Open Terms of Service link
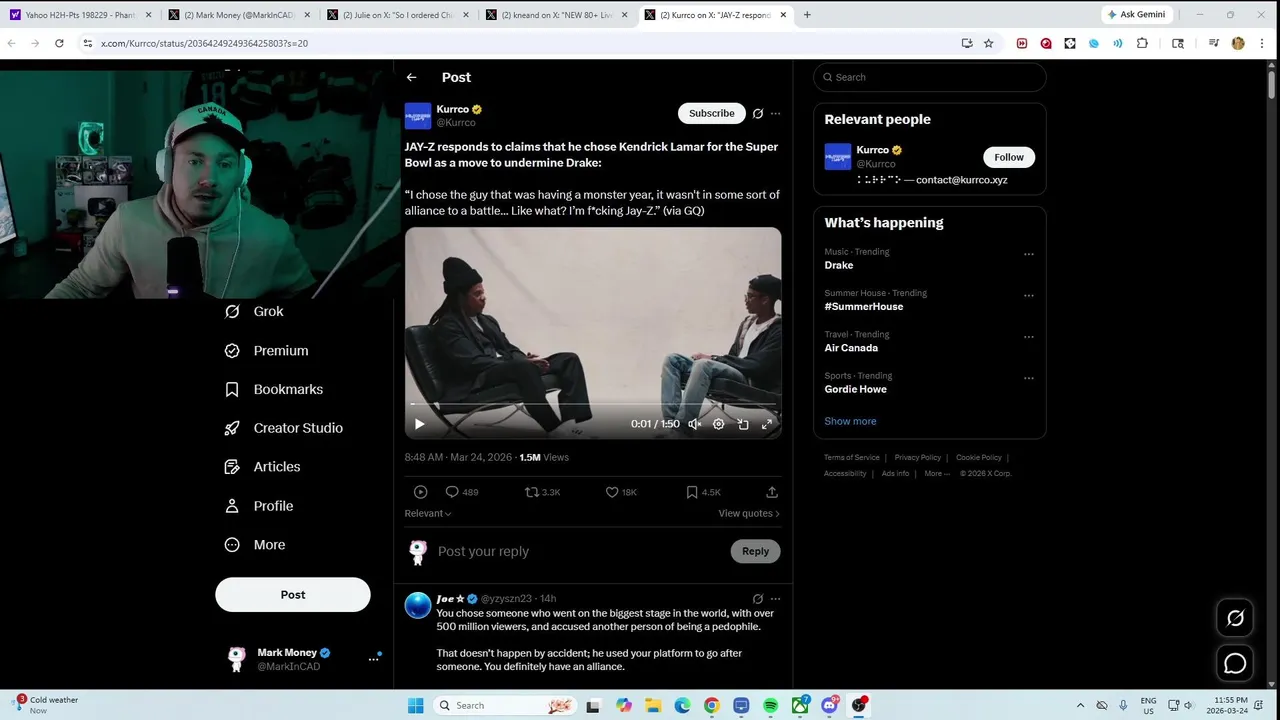 852,458
